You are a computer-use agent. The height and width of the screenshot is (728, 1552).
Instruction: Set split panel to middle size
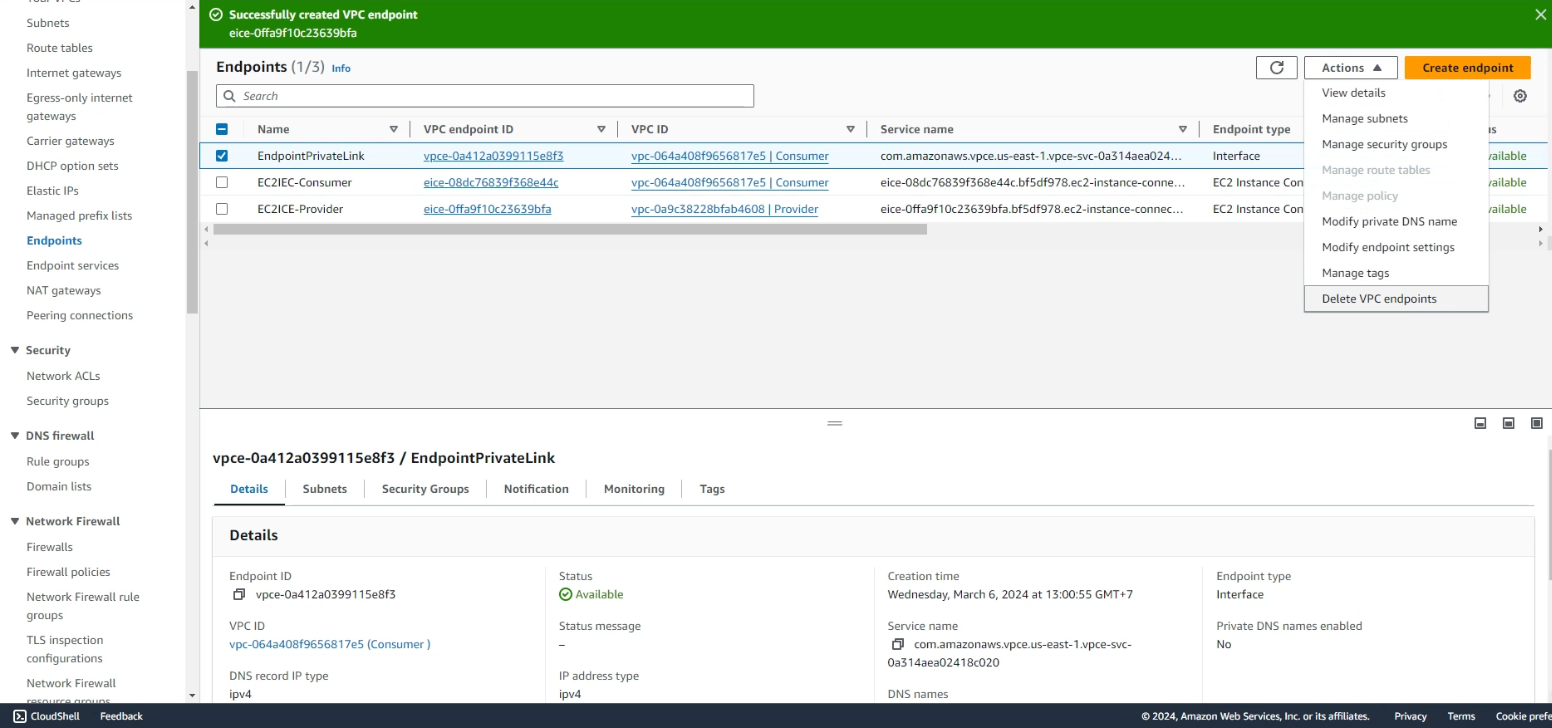click(1509, 423)
